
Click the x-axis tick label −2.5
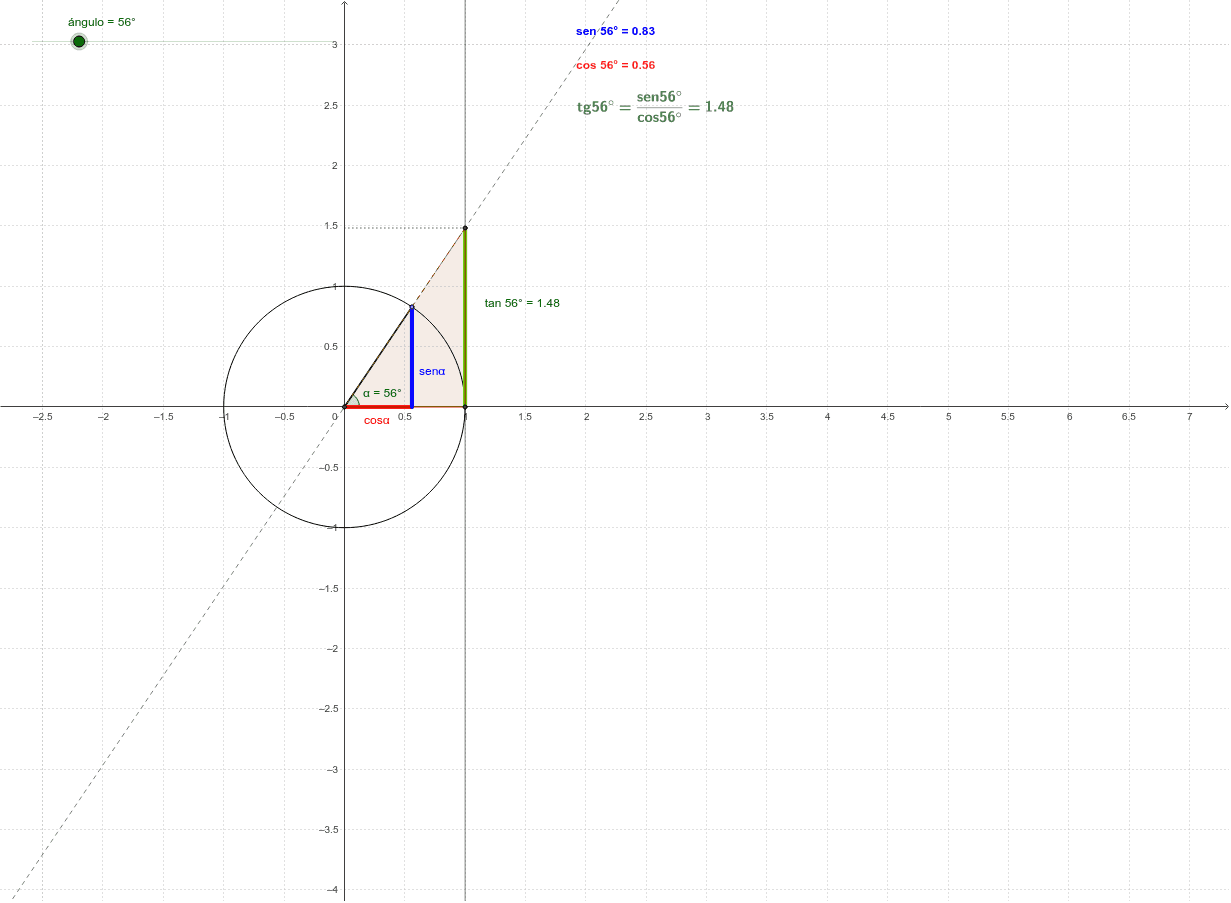42,416
